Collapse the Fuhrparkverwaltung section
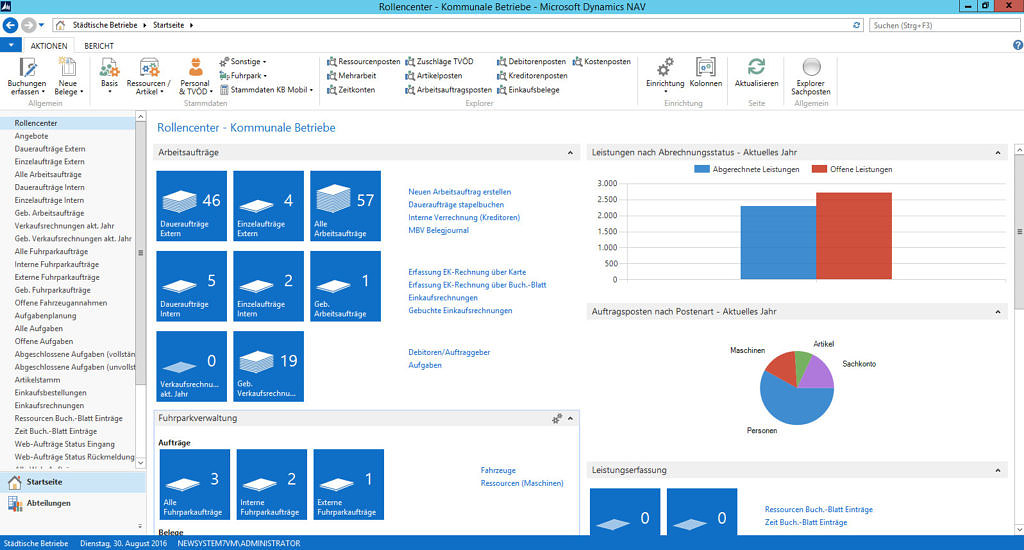The image size is (1024, 550). (x=570, y=419)
